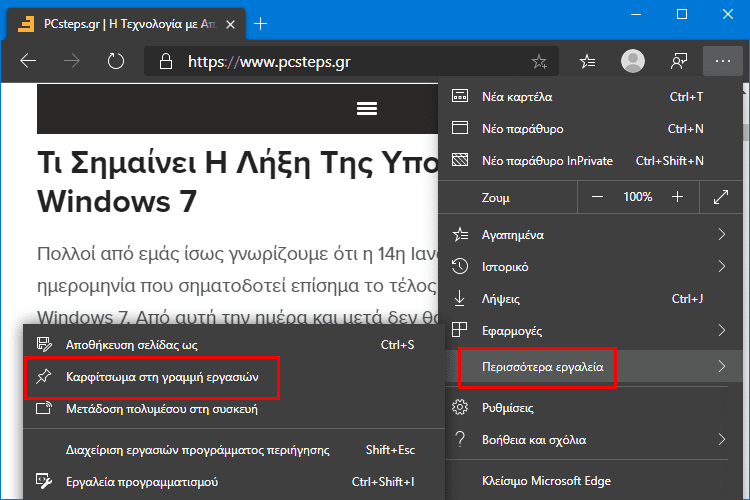
Task: Click the Αγαπημένα star icon in menu
Action: (460, 234)
